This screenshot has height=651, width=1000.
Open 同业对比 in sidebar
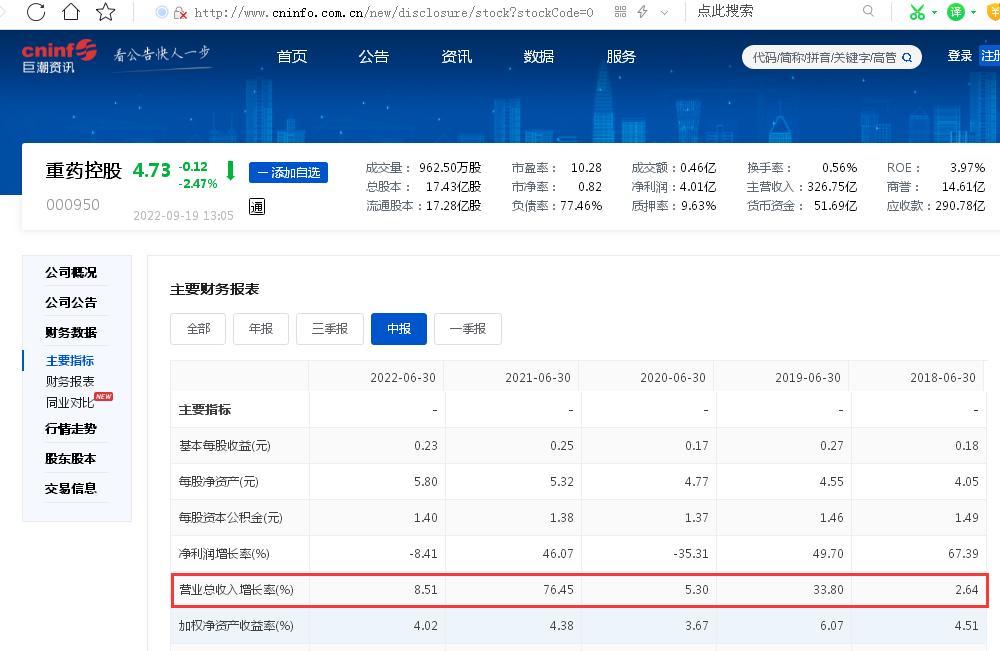click(70, 403)
